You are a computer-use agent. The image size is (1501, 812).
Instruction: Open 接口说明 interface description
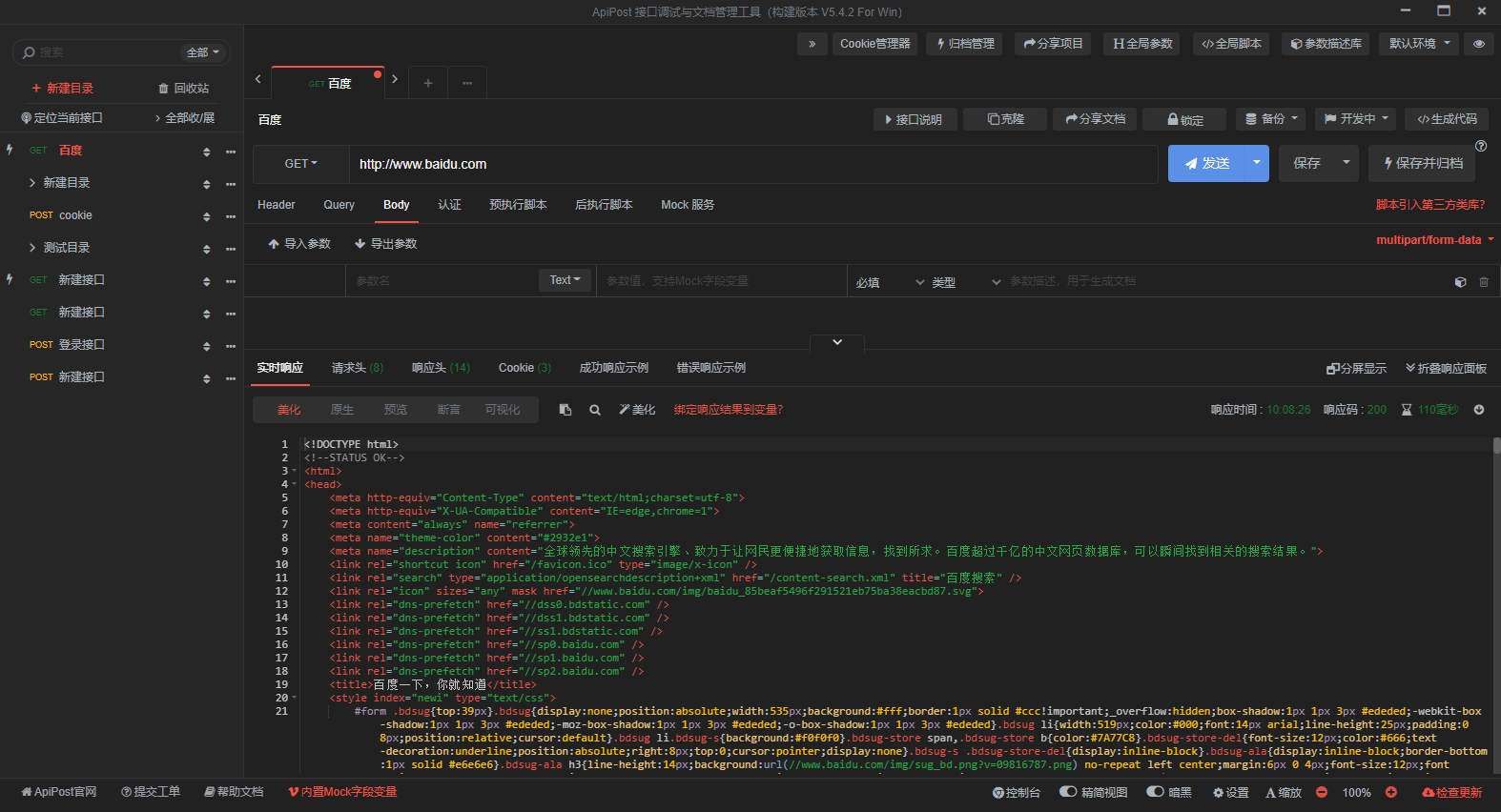[x=915, y=119]
